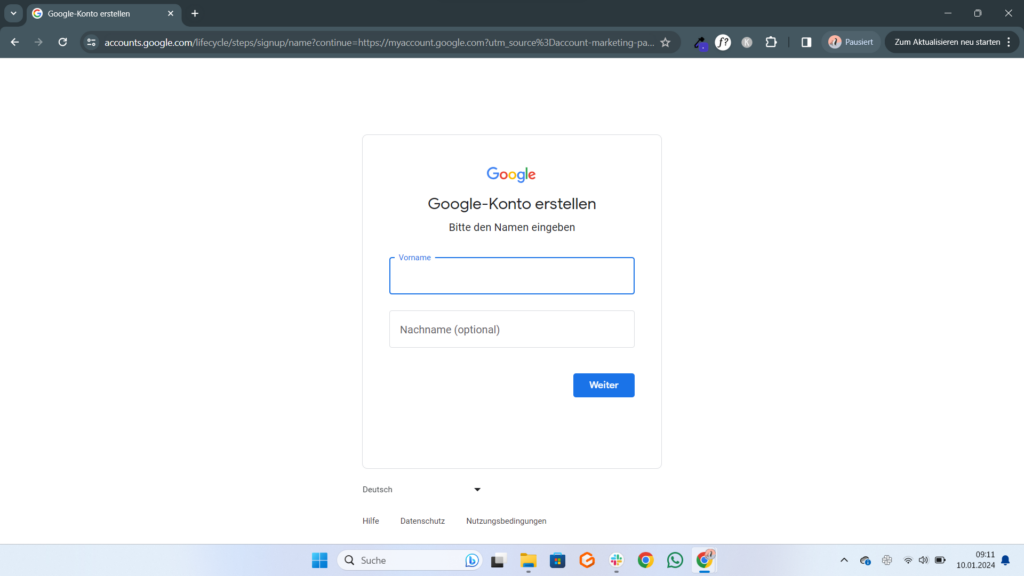Screen dimensions: 1024x576
Task: Open the Chrome side panel
Action: pos(806,43)
